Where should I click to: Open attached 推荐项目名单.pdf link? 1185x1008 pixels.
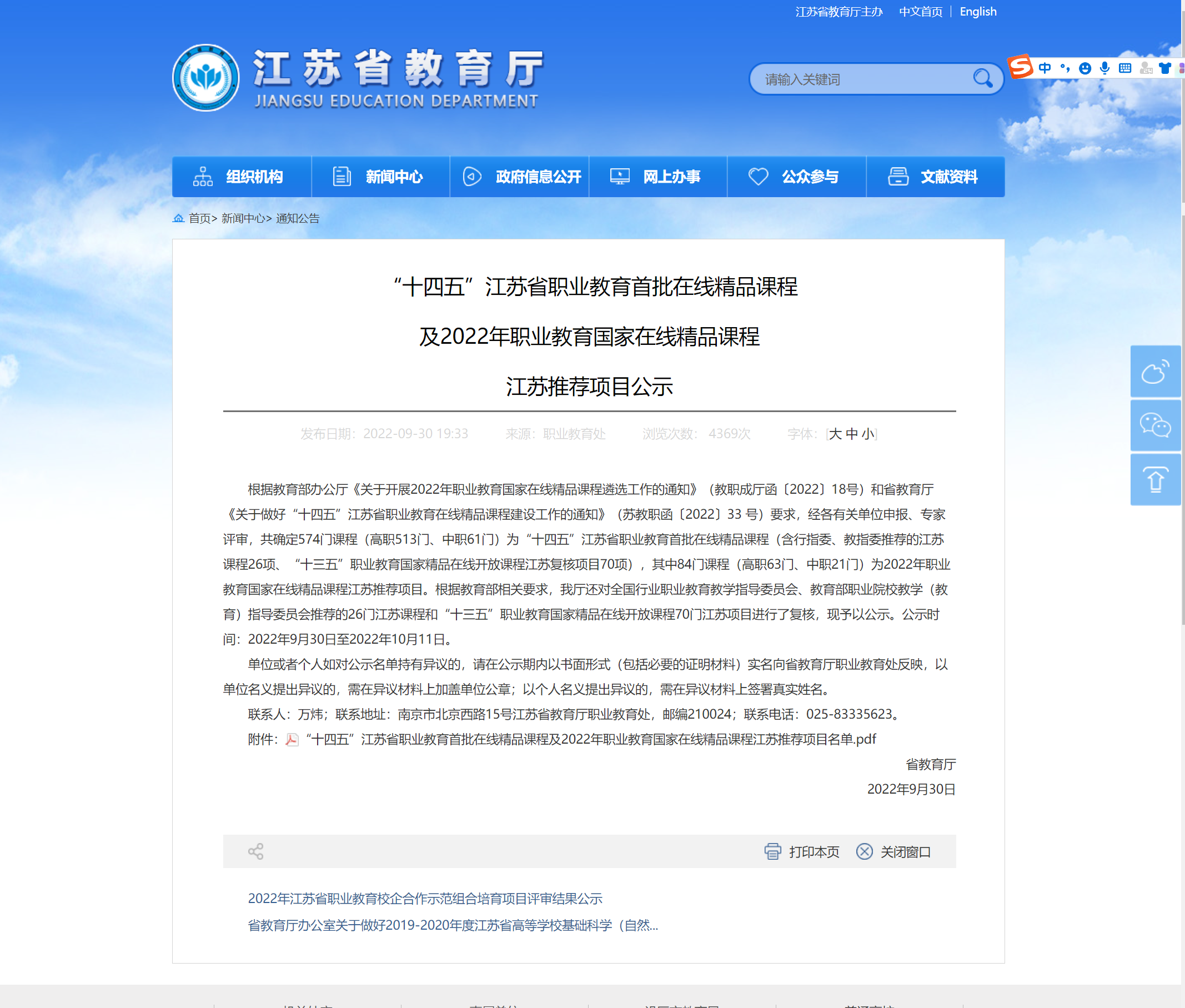(590, 739)
